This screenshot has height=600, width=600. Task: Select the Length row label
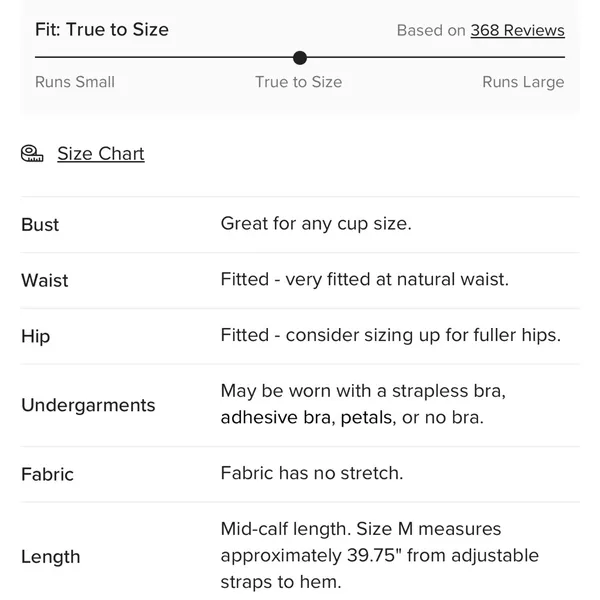(x=51, y=557)
